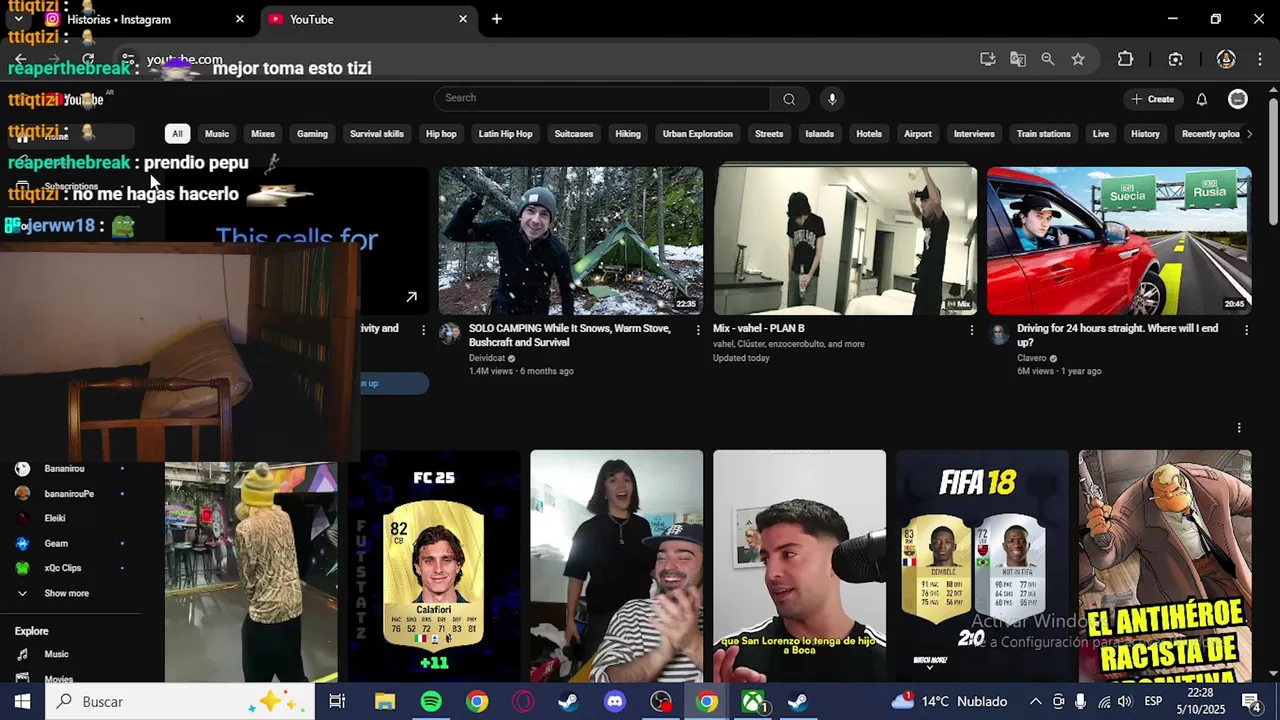Show hidden tray icons chevron

1035,702
